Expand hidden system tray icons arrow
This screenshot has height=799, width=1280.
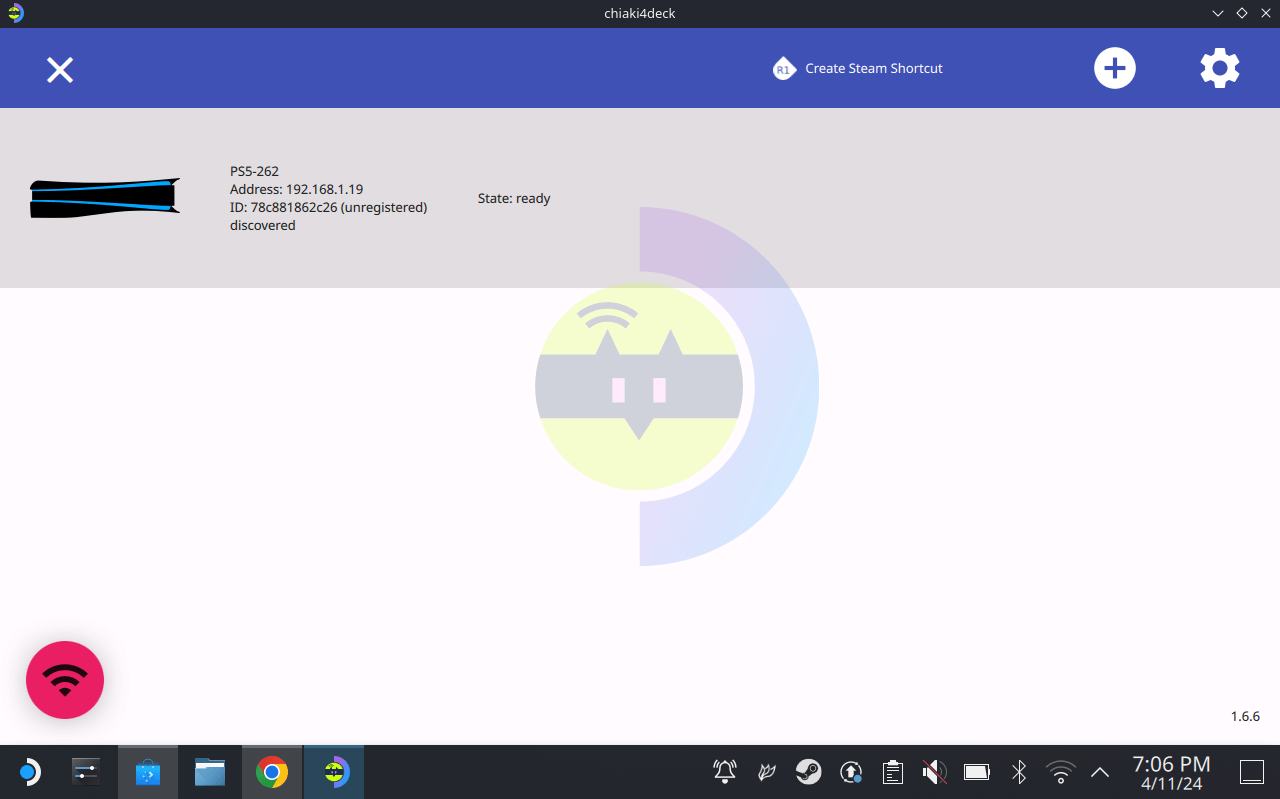click(x=1100, y=772)
